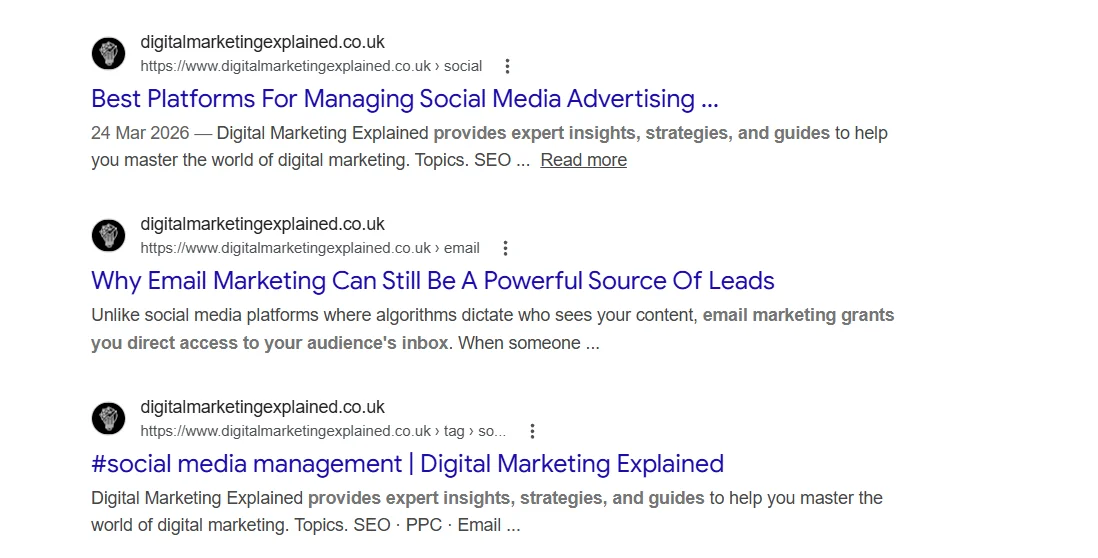1098x558 pixels.
Task: Click site name above the social media advertising result
Action: (262, 42)
